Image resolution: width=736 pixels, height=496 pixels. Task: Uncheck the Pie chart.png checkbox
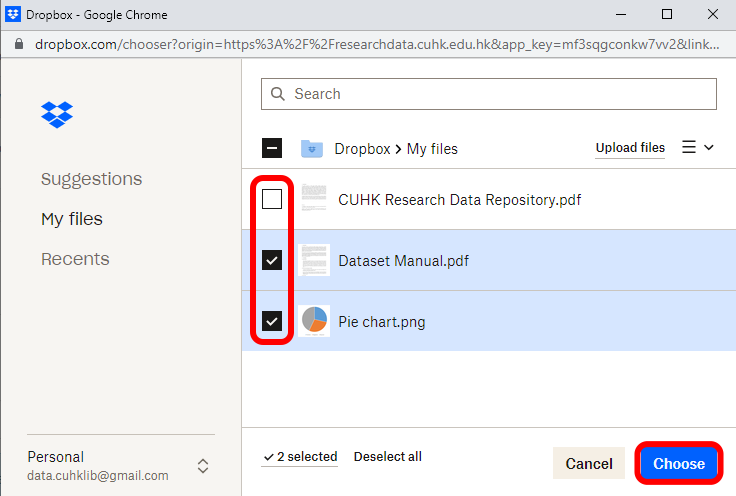pyautogui.click(x=272, y=321)
